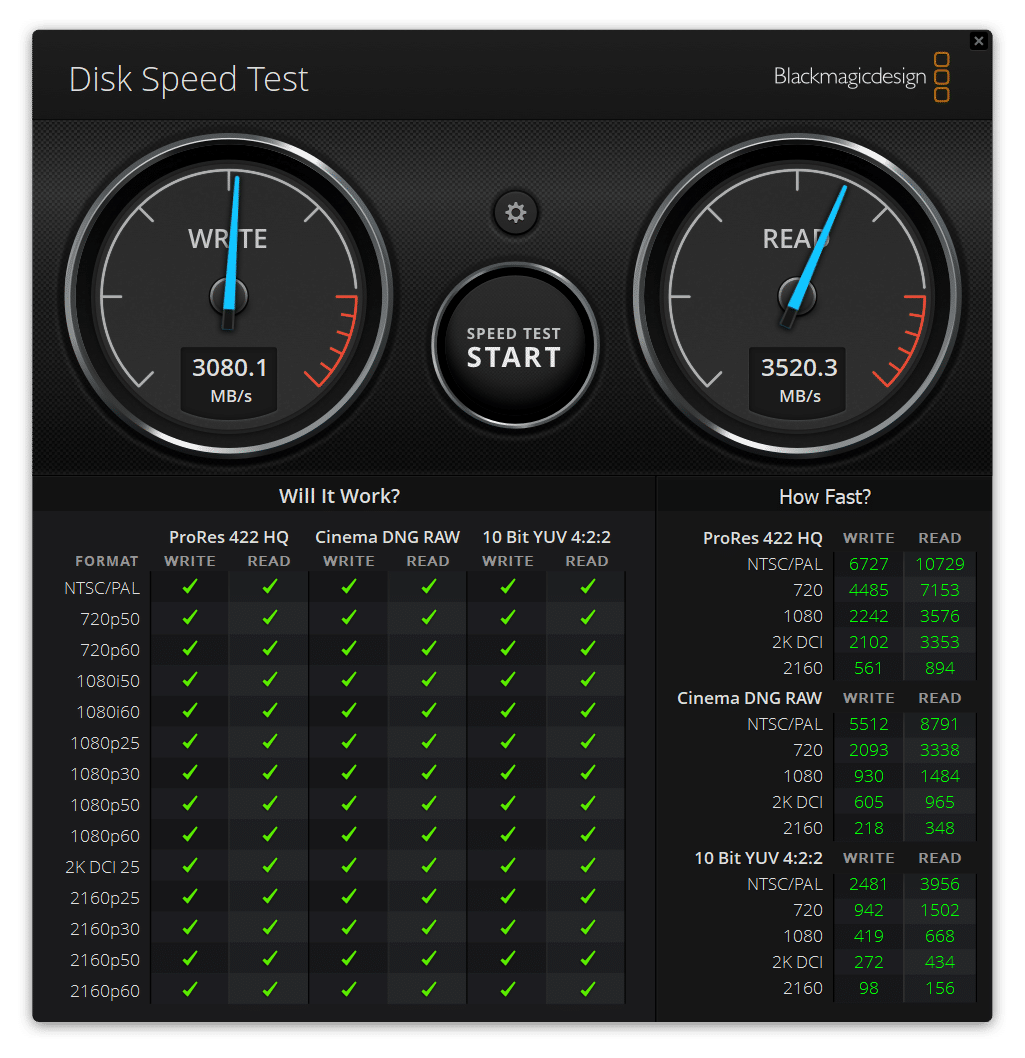Click the Cinema DNG RAW write checkmark for 720p60
This screenshot has height=1058, width=1025.
[349, 648]
